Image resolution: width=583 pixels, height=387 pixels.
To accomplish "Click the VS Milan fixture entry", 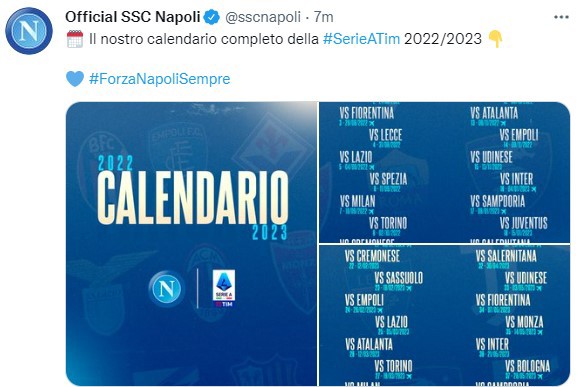I will [x=357, y=204].
